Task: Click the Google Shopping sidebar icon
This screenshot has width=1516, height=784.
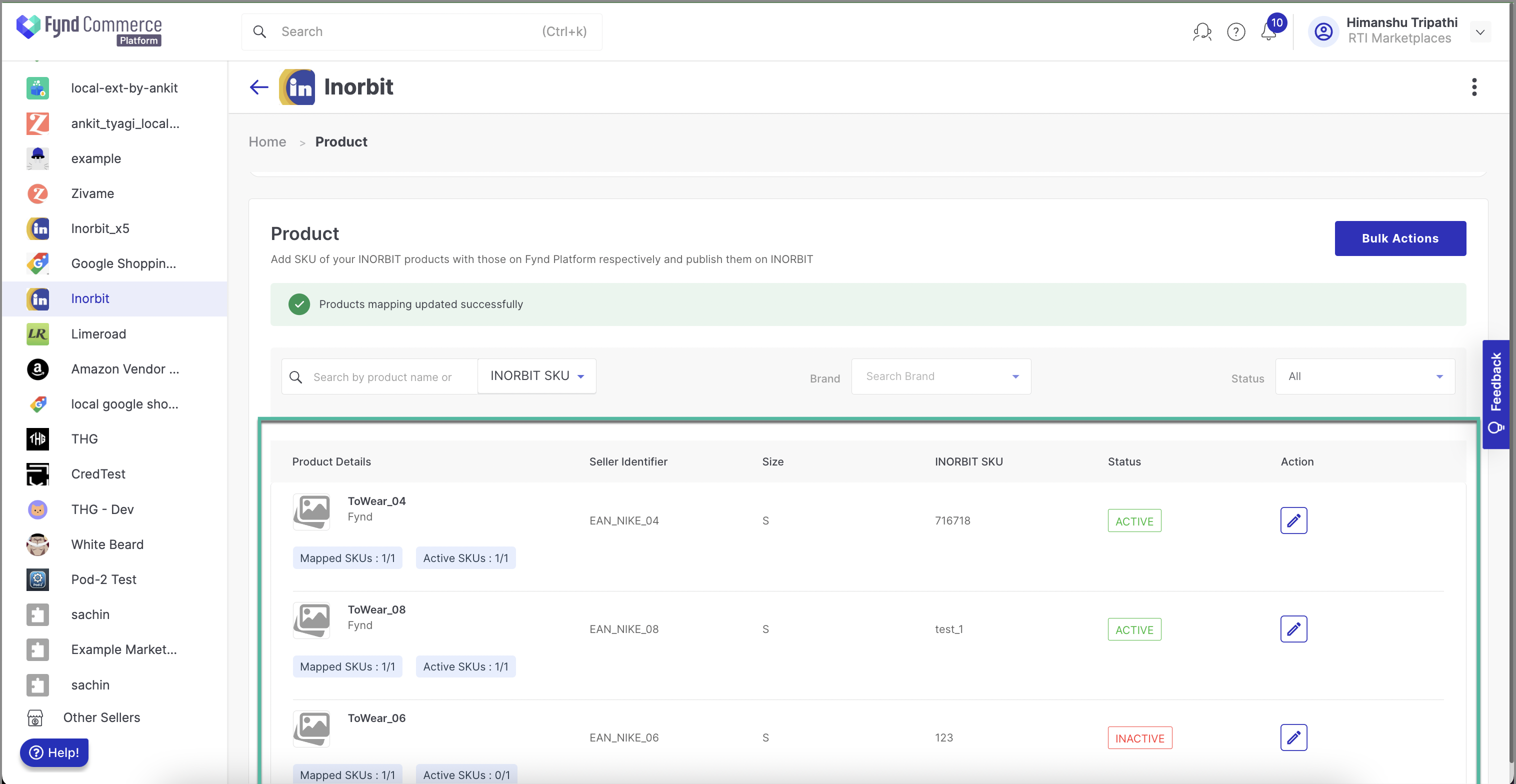Action: [37, 263]
